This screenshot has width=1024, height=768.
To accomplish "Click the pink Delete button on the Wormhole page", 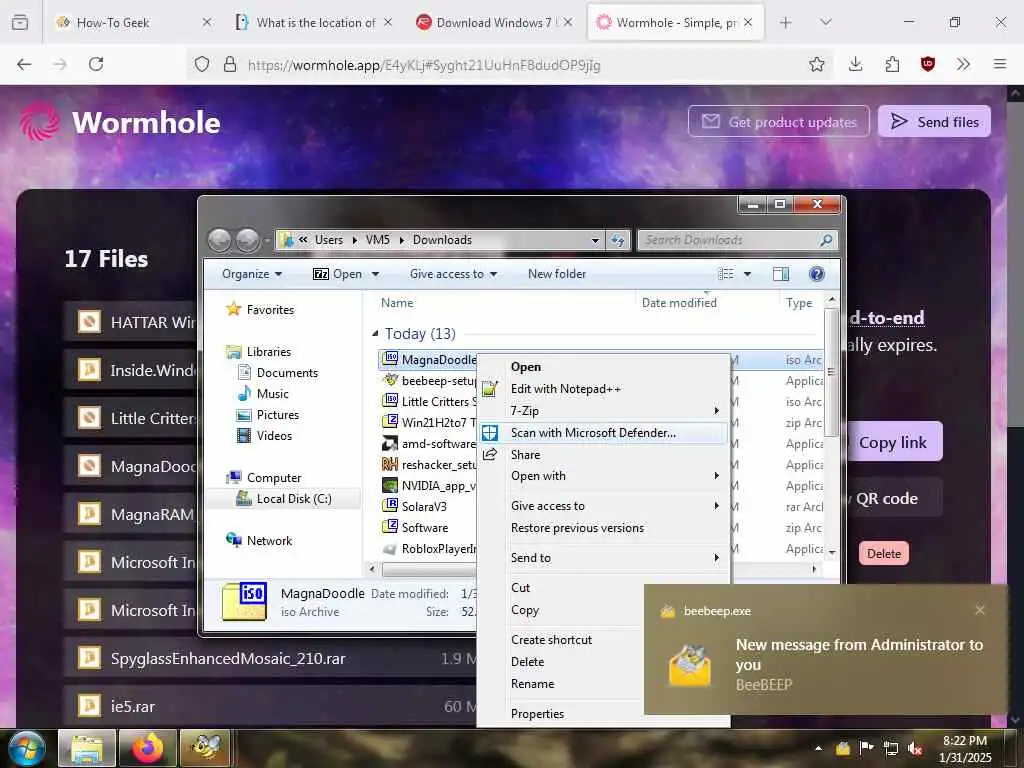I will coord(884,554).
